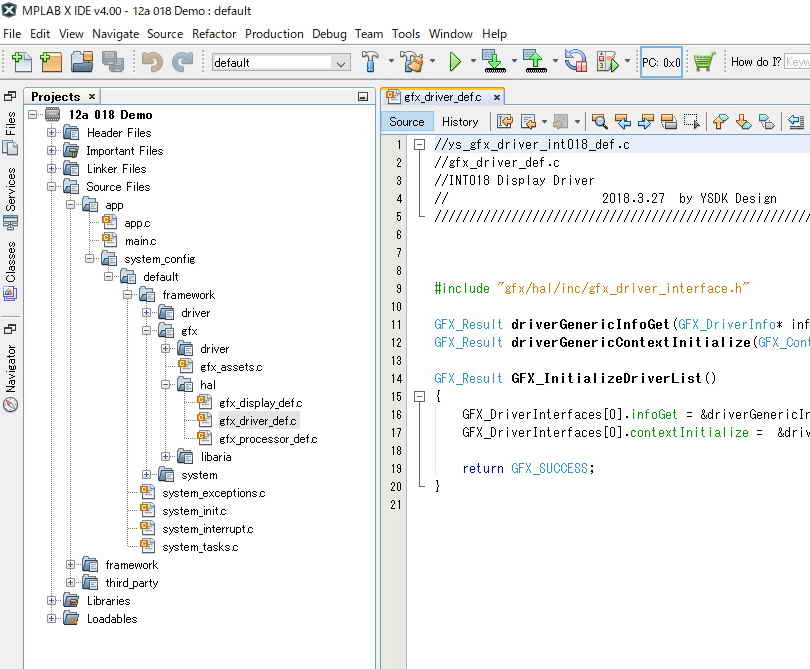
Task: Click the New File toolbar icon
Action: point(22,62)
